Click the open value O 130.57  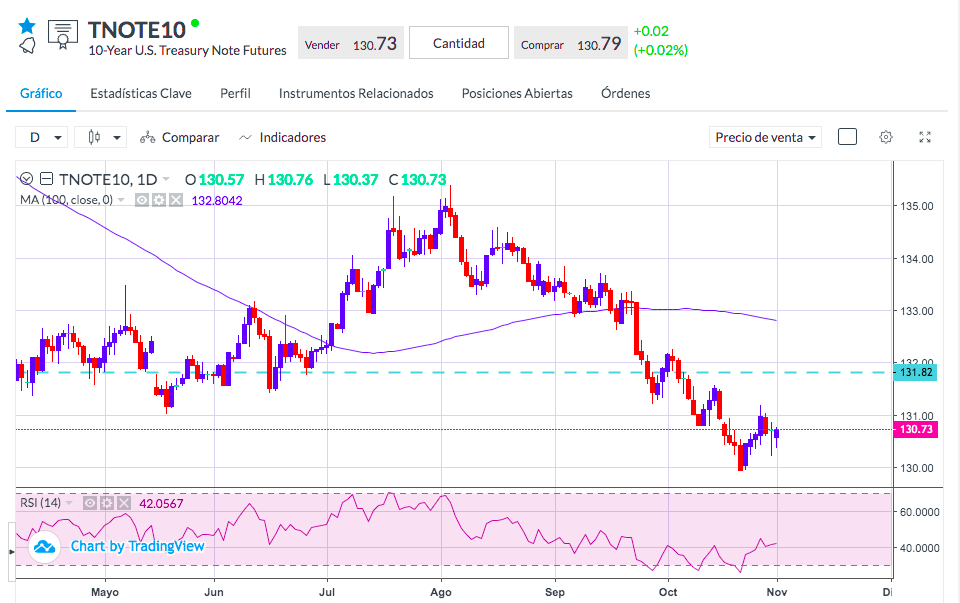(x=214, y=179)
